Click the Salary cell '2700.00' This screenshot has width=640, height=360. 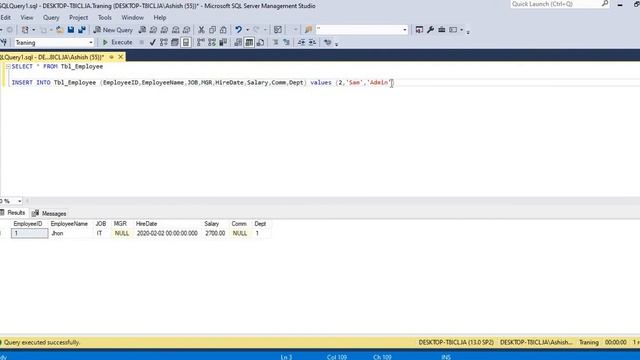216,233
